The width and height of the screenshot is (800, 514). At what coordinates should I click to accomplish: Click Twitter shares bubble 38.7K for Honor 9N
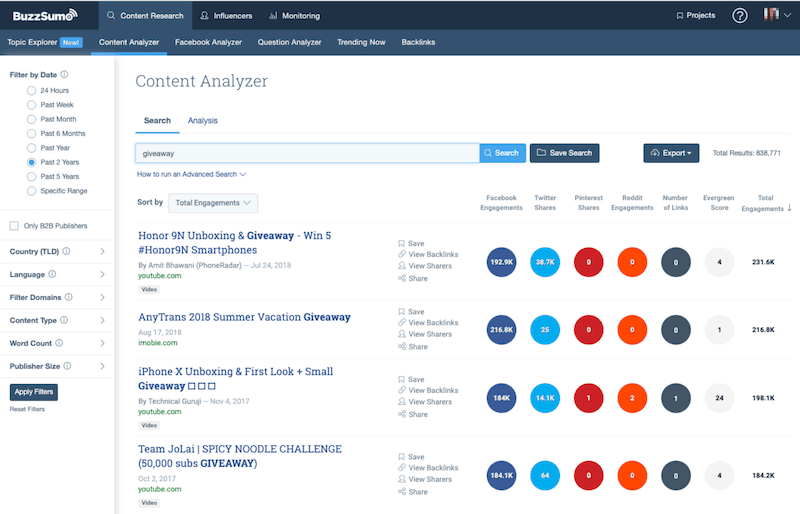click(x=545, y=262)
